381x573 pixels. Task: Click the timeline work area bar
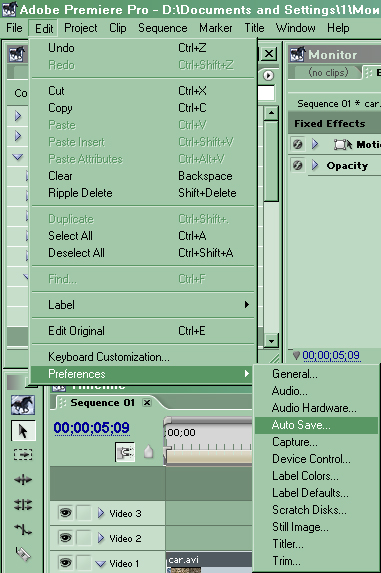(209, 457)
